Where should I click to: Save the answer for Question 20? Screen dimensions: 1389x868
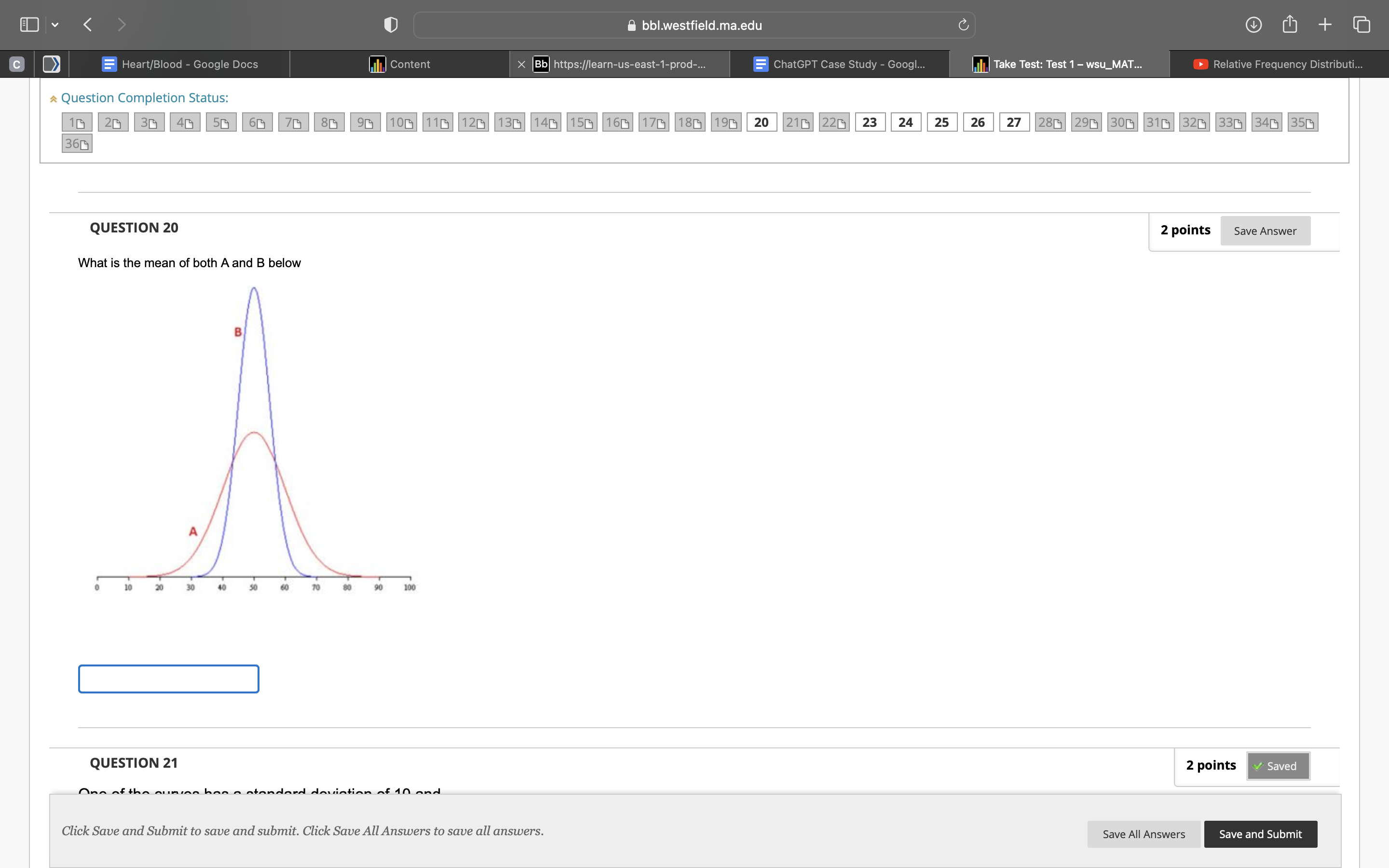click(1265, 231)
